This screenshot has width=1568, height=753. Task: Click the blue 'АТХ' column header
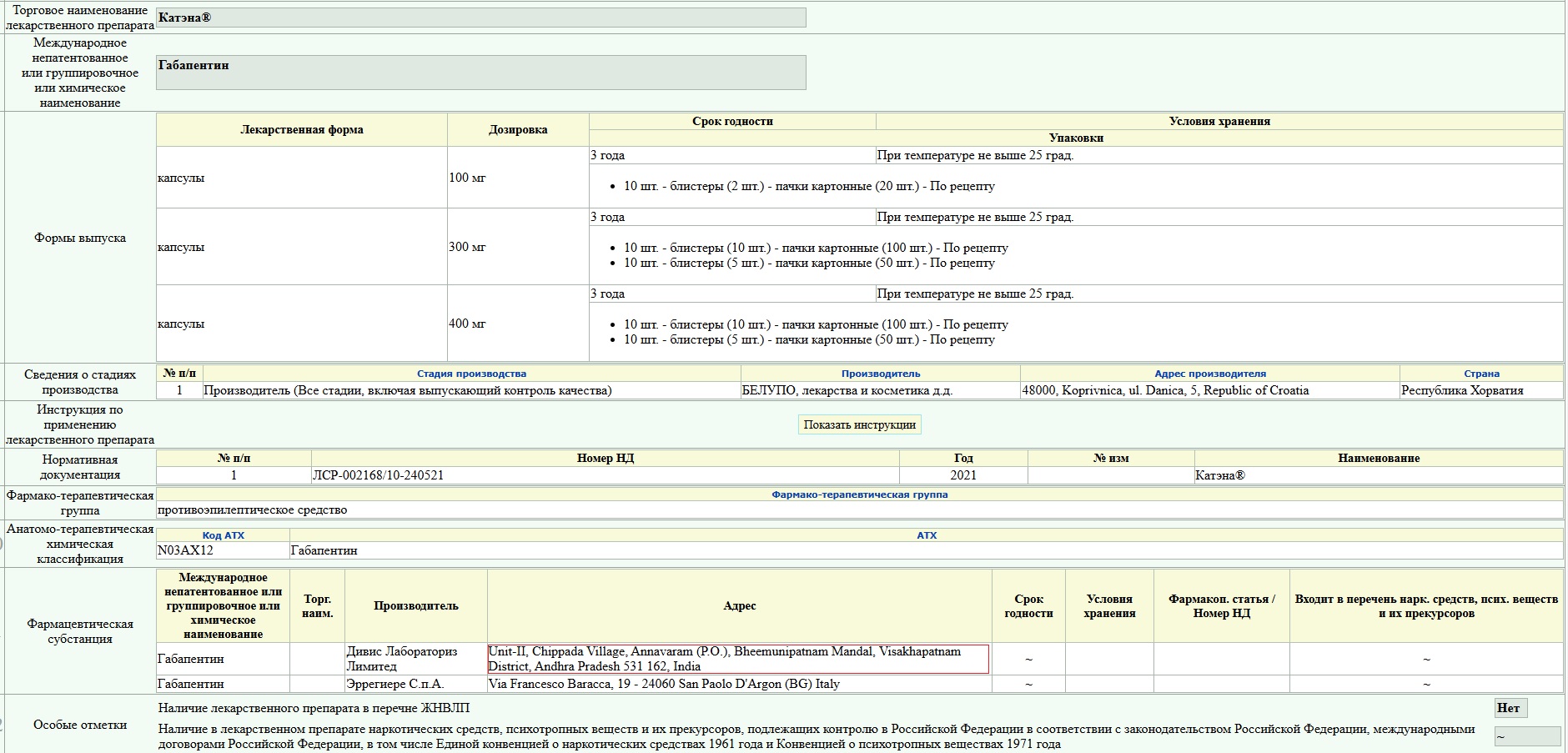point(927,535)
